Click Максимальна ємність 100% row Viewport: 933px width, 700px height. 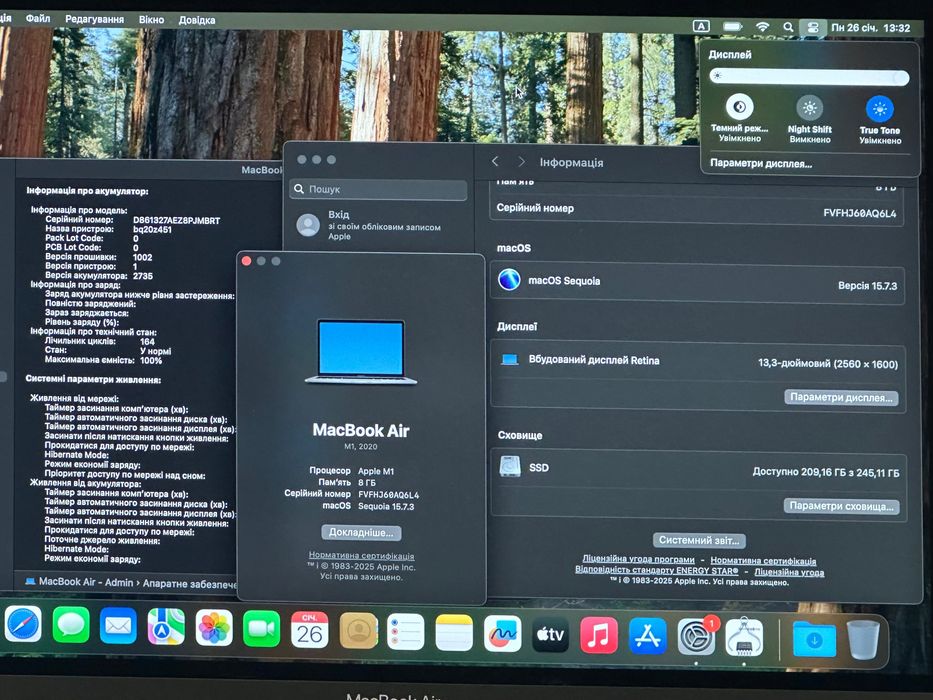pyautogui.click(x=103, y=360)
